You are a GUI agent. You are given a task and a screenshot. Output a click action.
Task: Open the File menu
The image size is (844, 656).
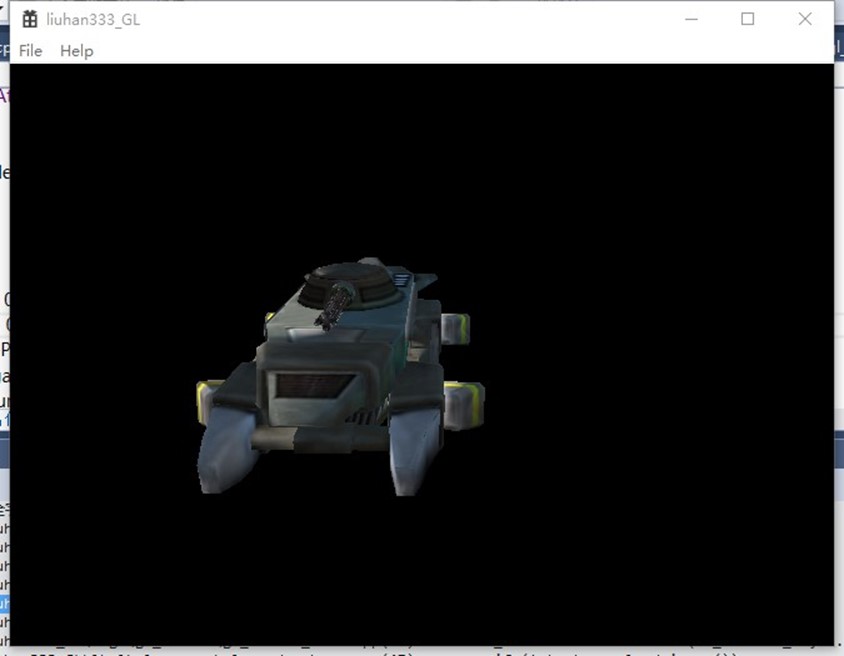point(30,51)
